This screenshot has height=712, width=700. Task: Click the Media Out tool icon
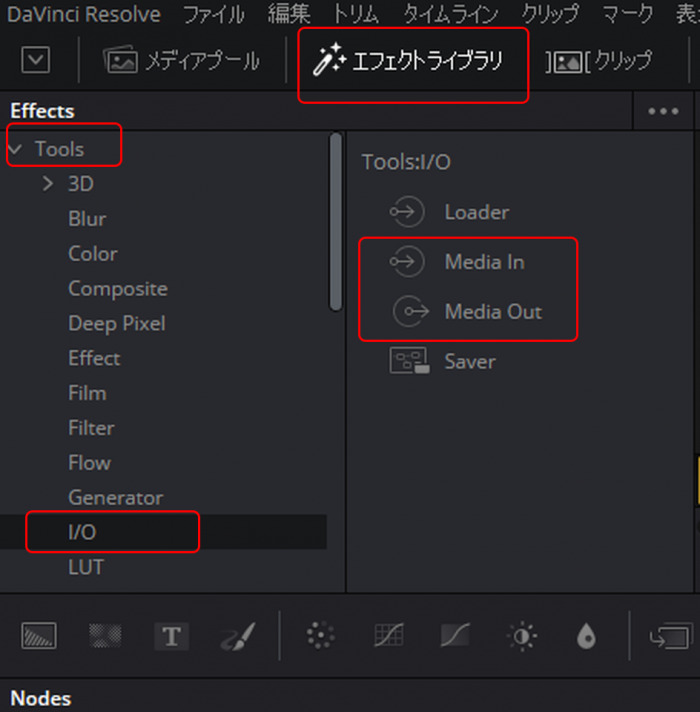tap(410, 312)
